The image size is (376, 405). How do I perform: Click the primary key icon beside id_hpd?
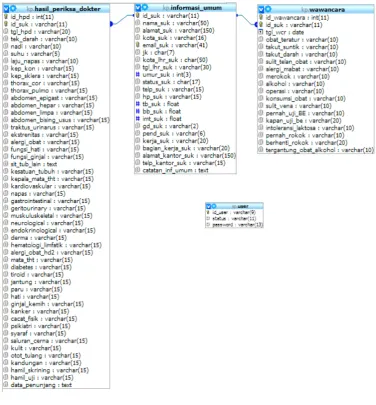(x=6, y=17)
